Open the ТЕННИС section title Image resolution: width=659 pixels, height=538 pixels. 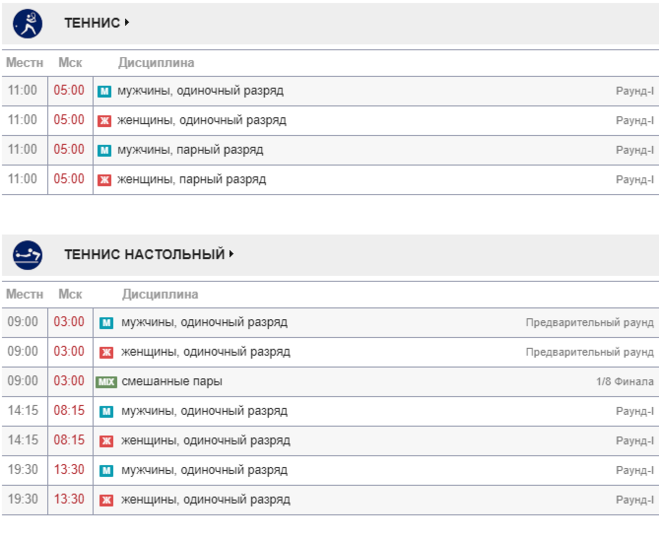(92, 23)
